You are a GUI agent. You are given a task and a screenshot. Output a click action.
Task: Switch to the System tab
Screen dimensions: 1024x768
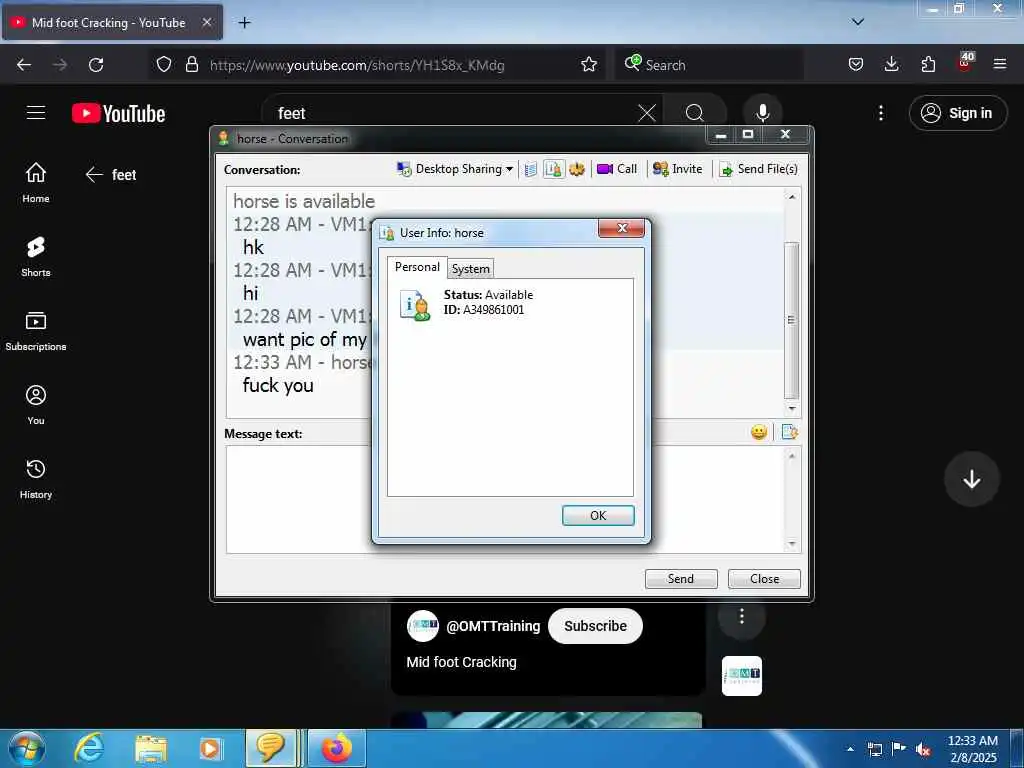coord(470,269)
